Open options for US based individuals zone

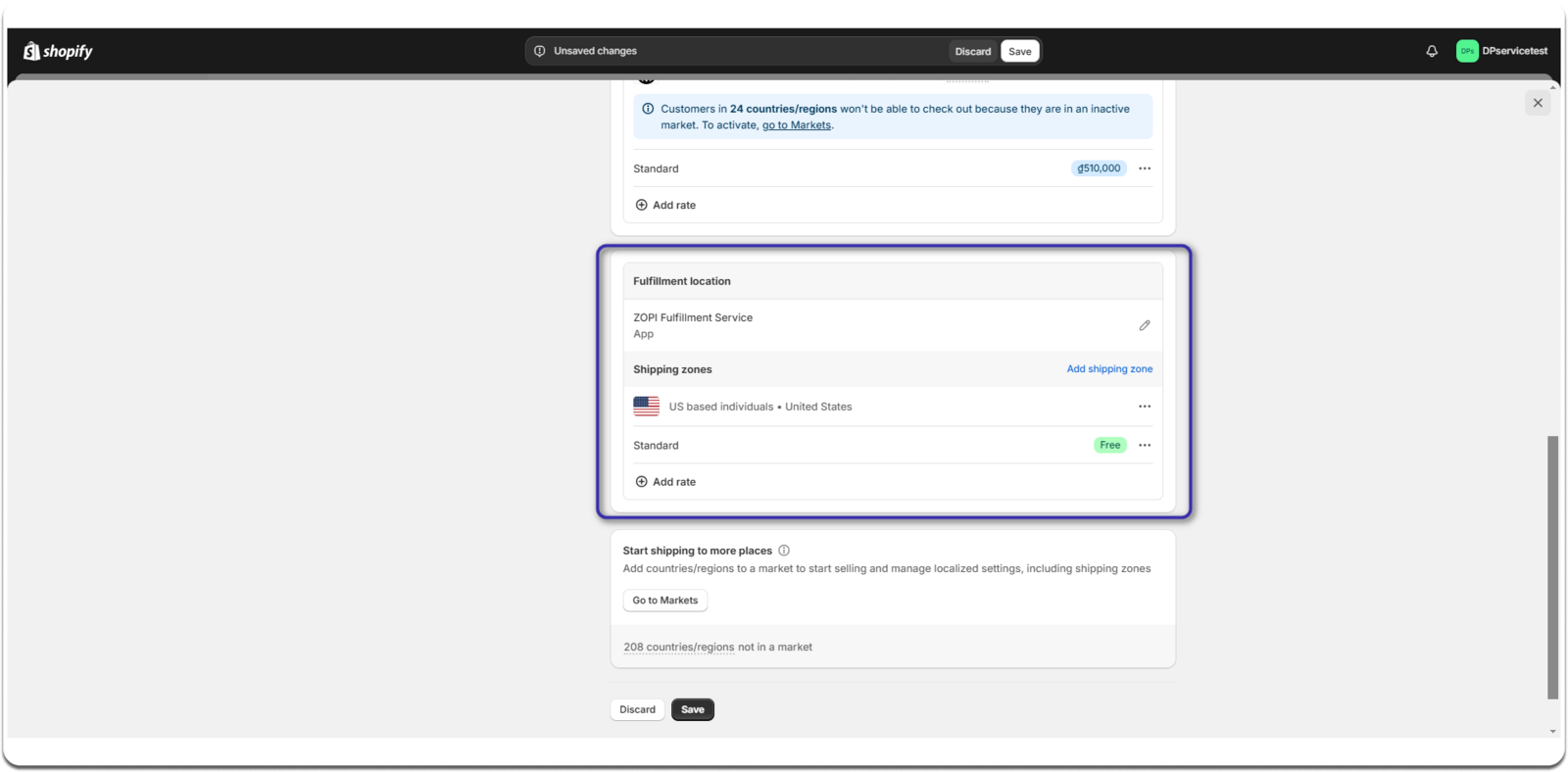pos(1145,407)
